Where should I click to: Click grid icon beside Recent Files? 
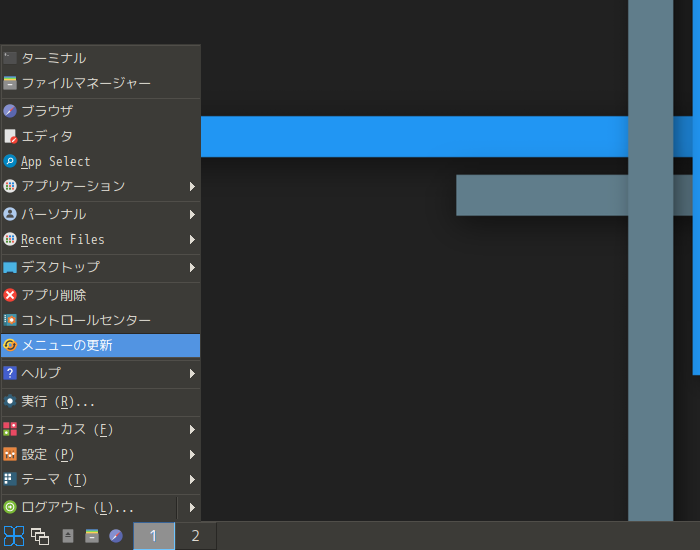click(10, 239)
